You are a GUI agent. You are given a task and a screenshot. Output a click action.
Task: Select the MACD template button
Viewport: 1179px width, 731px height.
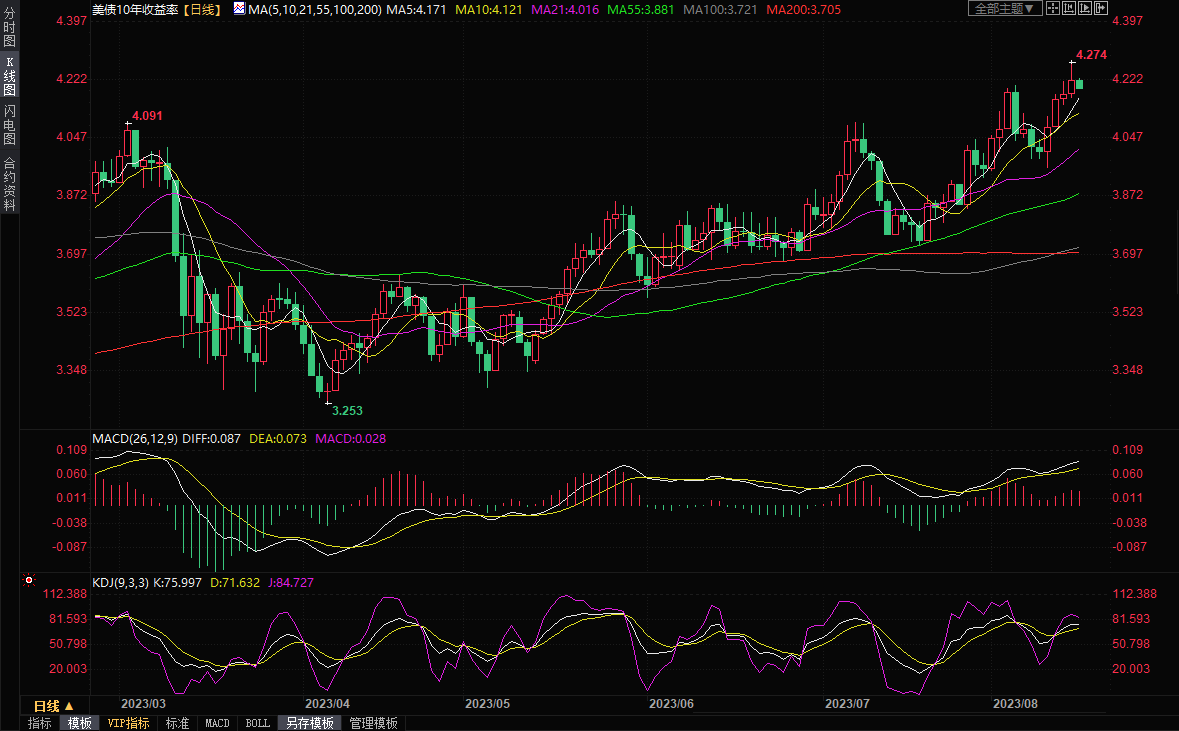217,723
